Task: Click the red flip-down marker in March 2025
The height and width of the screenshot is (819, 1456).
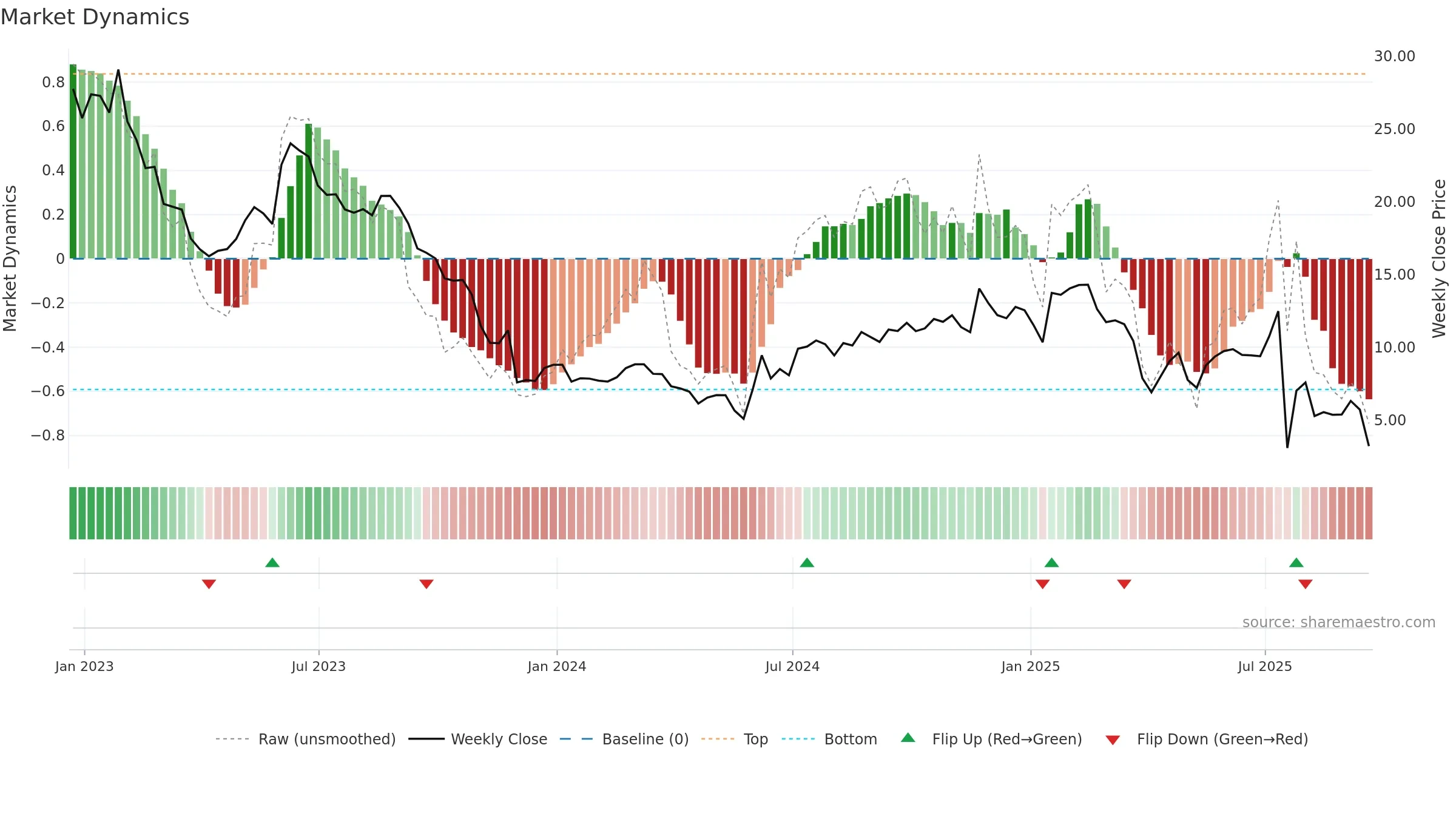Action: click(1124, 584)
